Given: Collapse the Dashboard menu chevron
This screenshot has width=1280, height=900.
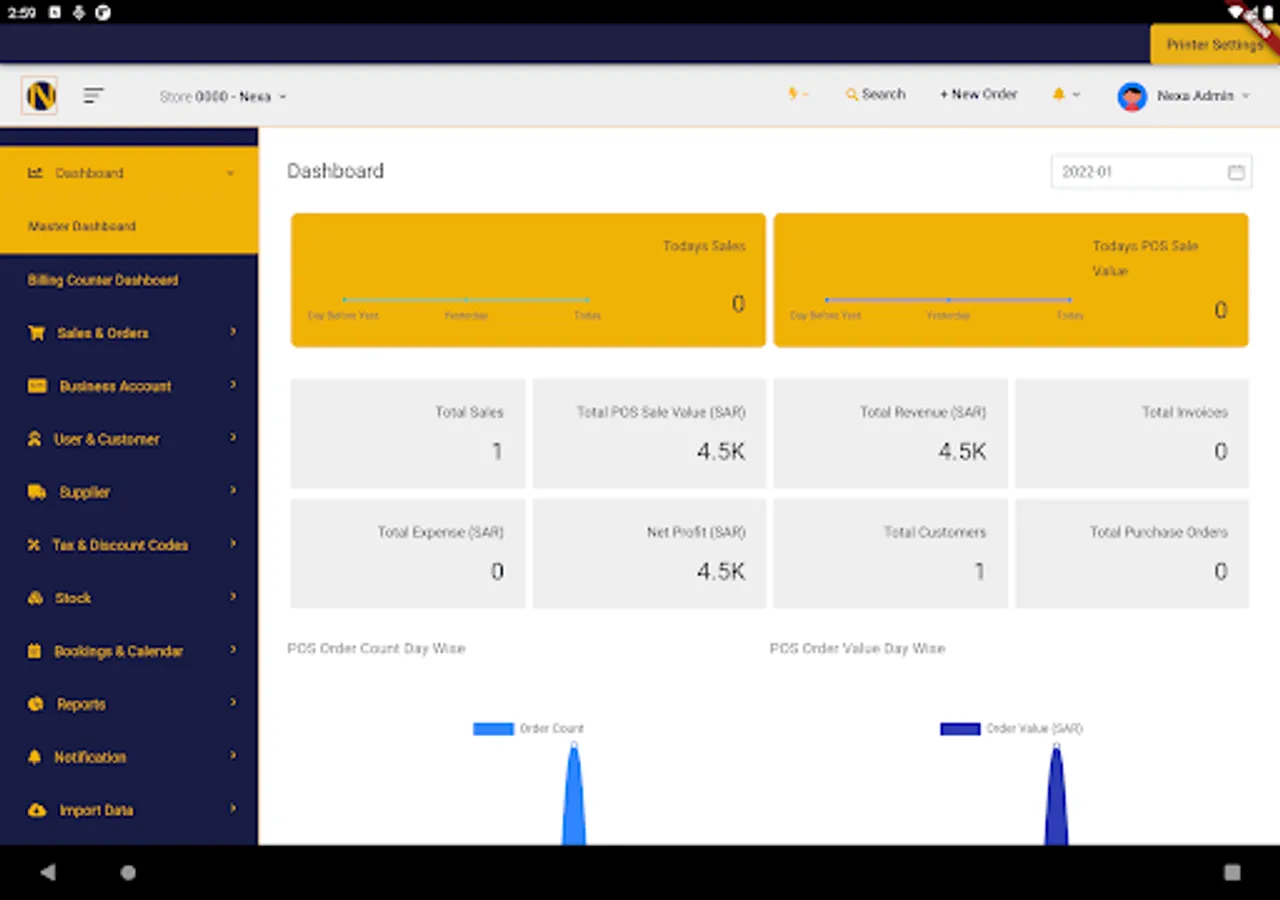Looking at the screenshot, I should [231, 173].
